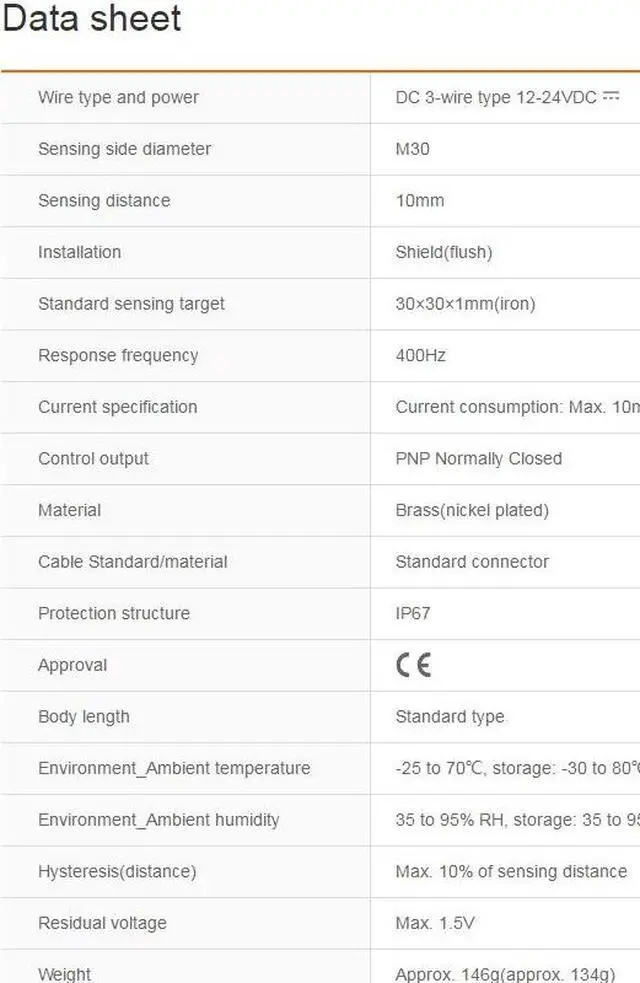
Task: Click the Data sheet heading
Action: [92, 19]
